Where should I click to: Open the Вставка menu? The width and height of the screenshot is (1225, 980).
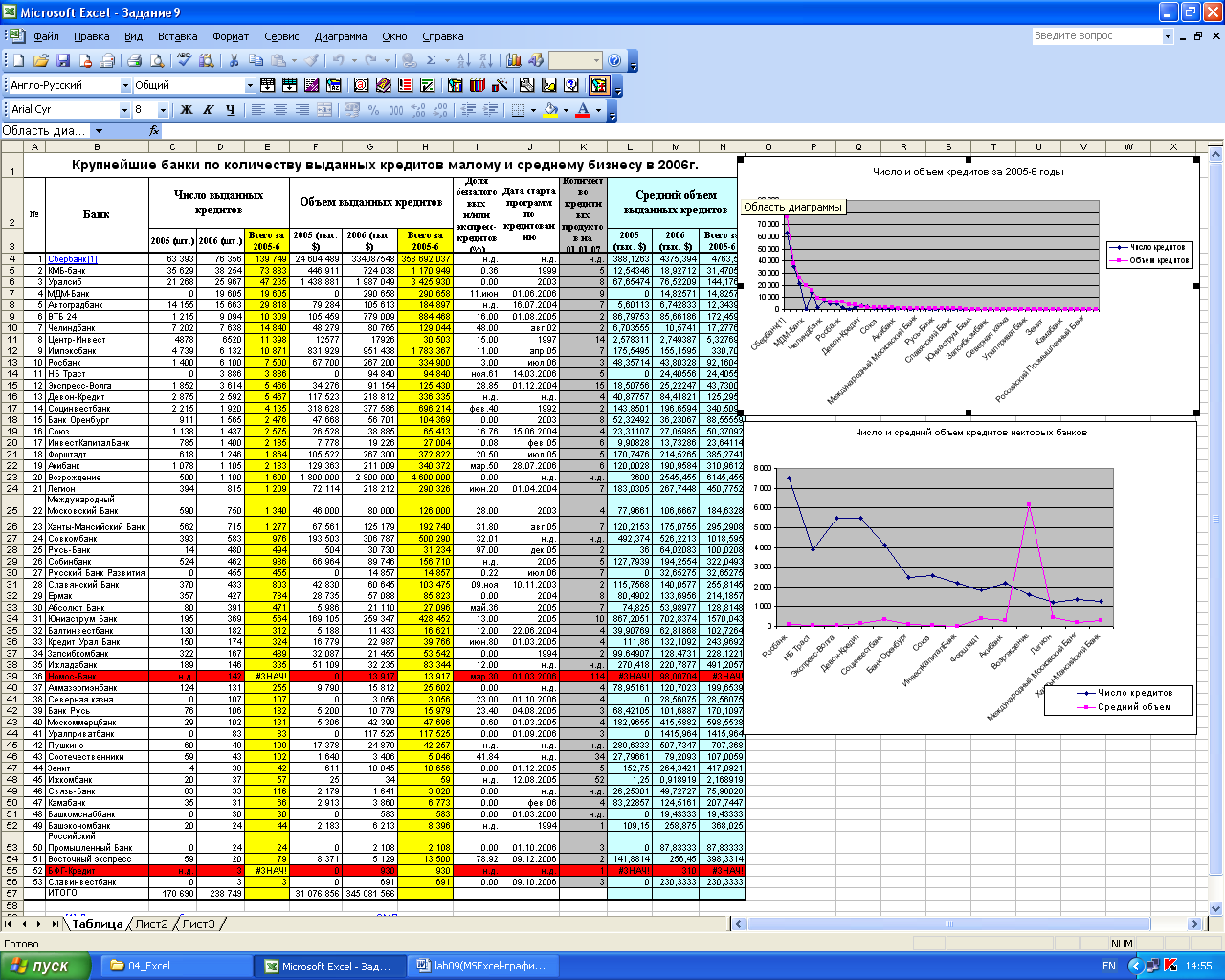pyautogui.click(x=177, y=36)
